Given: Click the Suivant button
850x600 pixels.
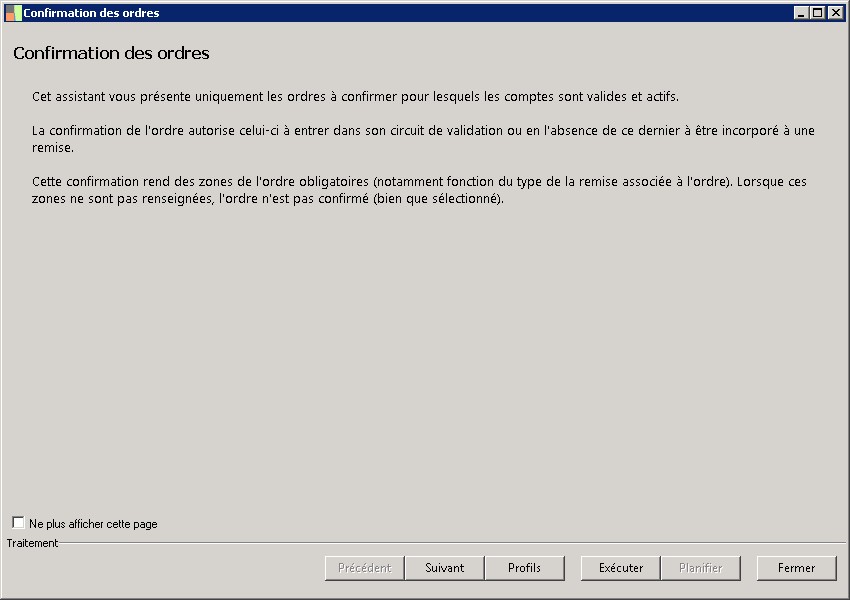Looking at the screenshot, I should point(445,568).
